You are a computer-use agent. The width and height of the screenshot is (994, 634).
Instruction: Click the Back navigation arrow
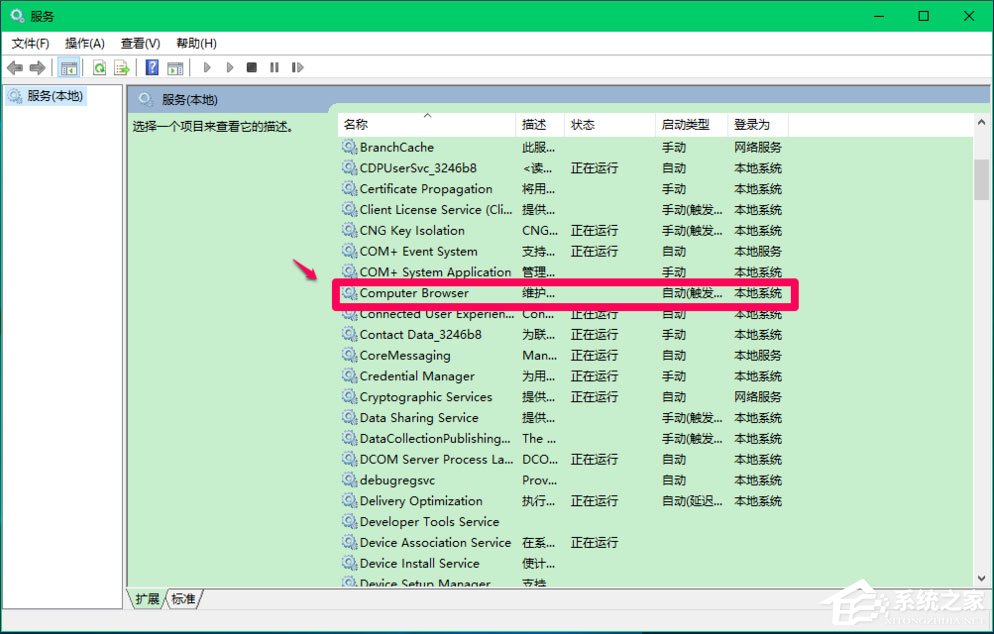(15, 67)
